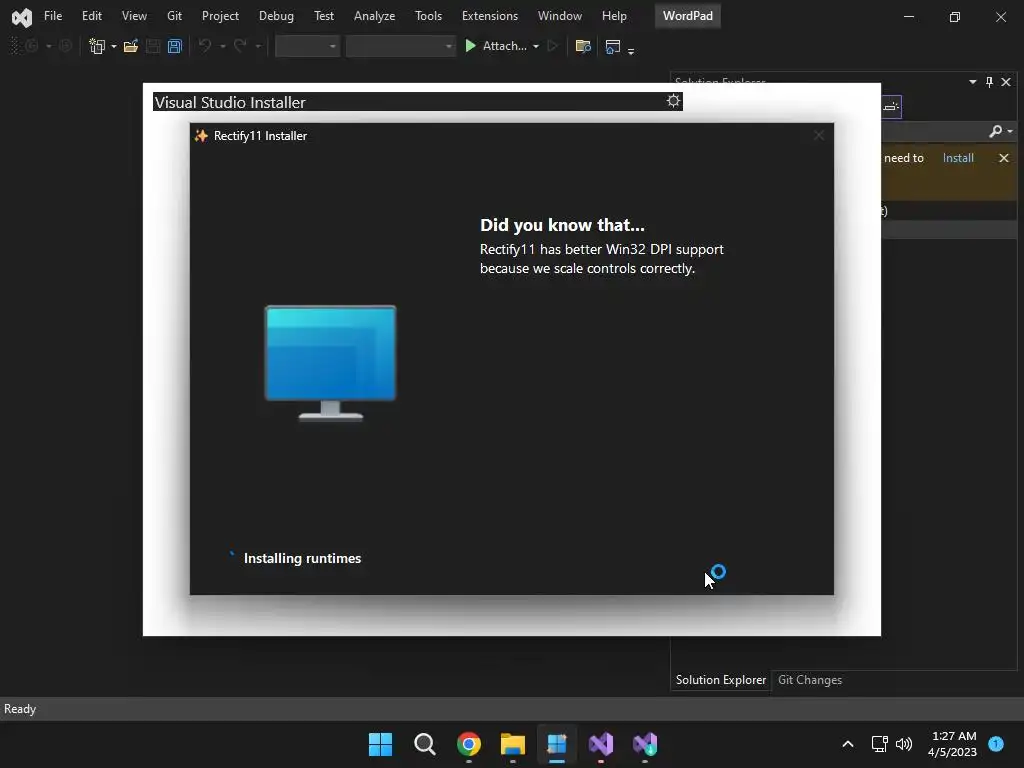Expand the Attach dropdown arrow
The image size is (1024, 768).
pyautogui.click(x=536, y=46)
